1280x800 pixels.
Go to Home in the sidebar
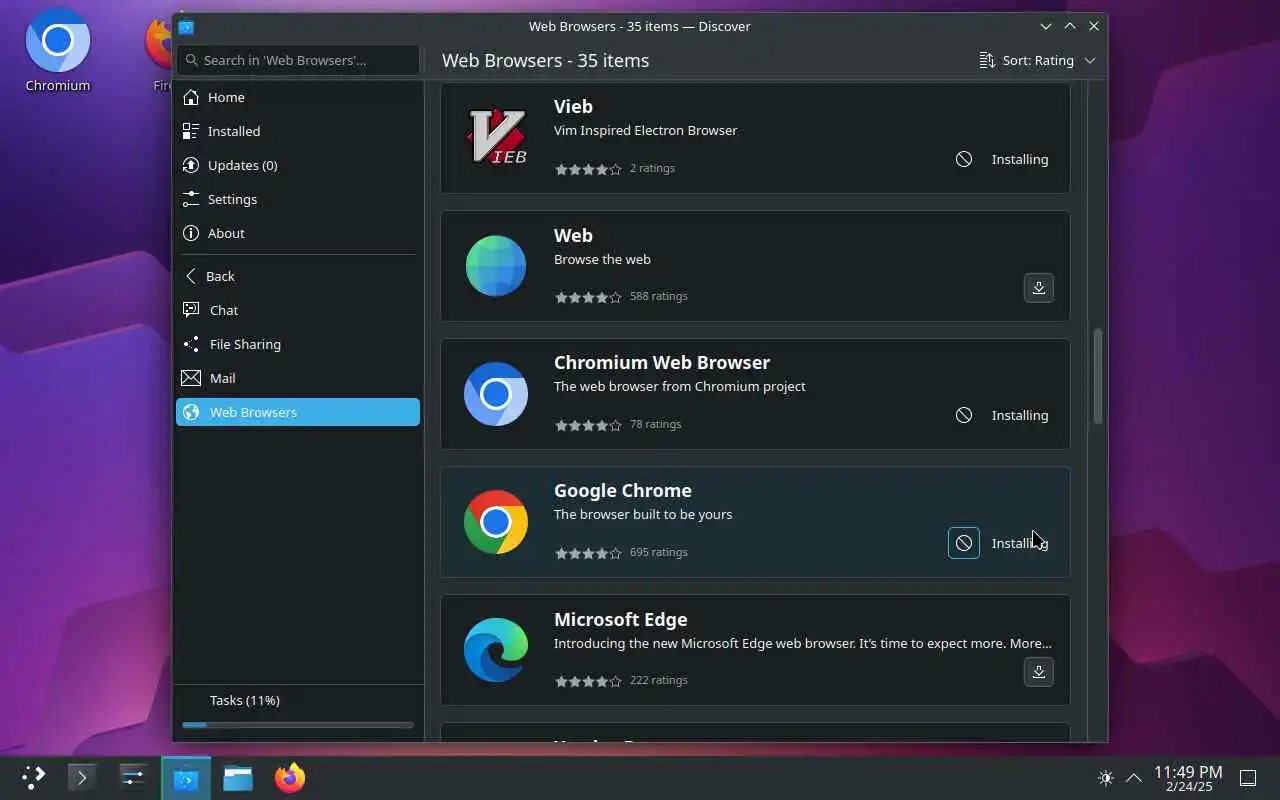coord(298,97)
